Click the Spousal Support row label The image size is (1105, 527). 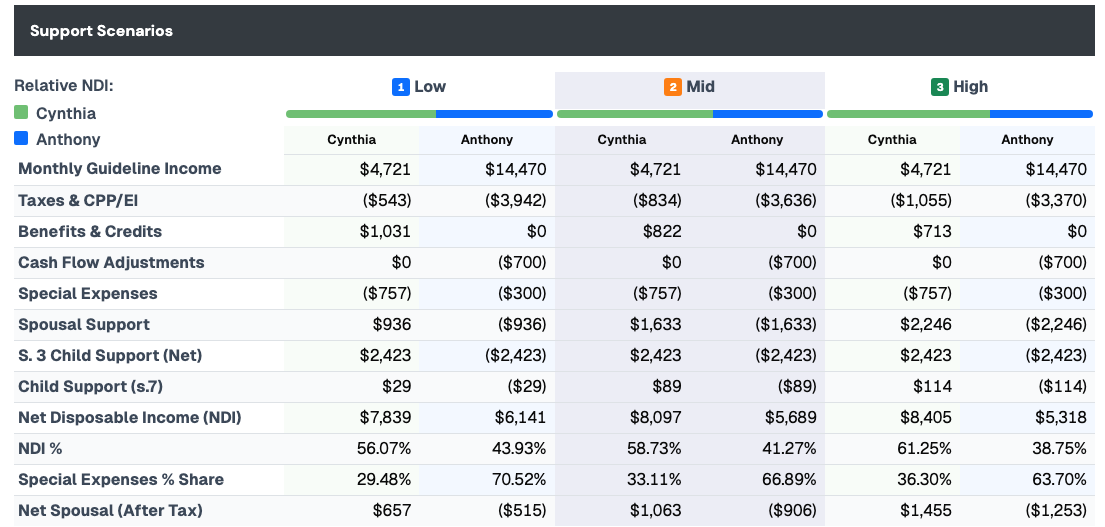[84, 325]
